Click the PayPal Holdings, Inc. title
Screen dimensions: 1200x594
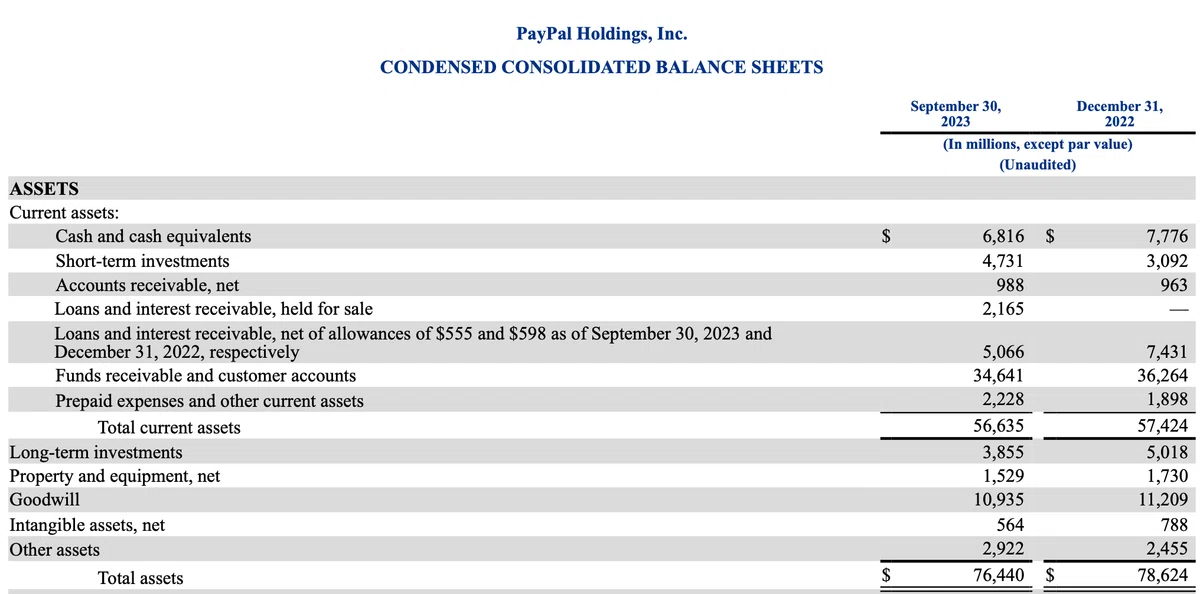pyautogui.click(x=602, y=34)
